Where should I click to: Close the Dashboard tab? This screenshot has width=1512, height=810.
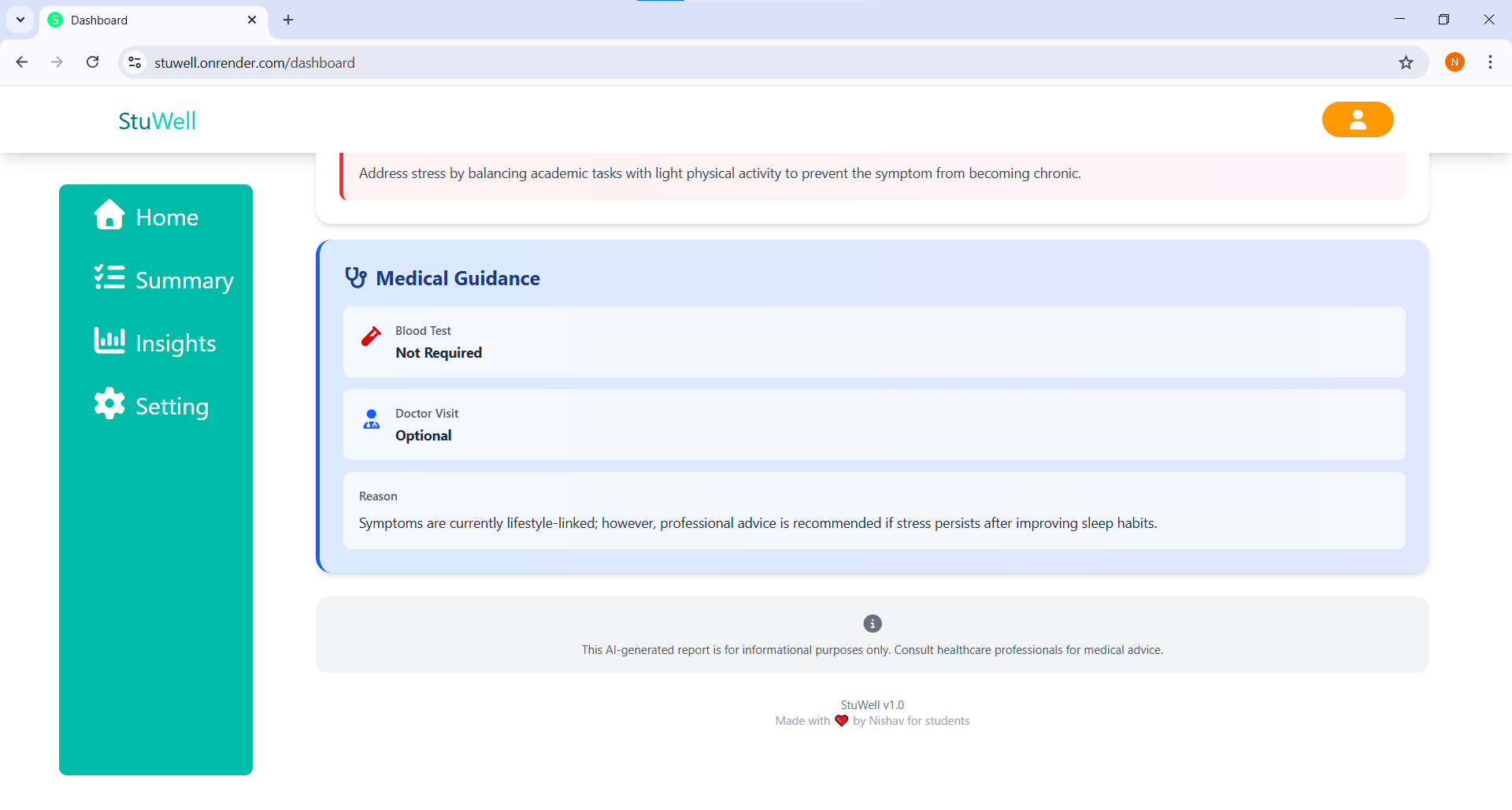252,20
